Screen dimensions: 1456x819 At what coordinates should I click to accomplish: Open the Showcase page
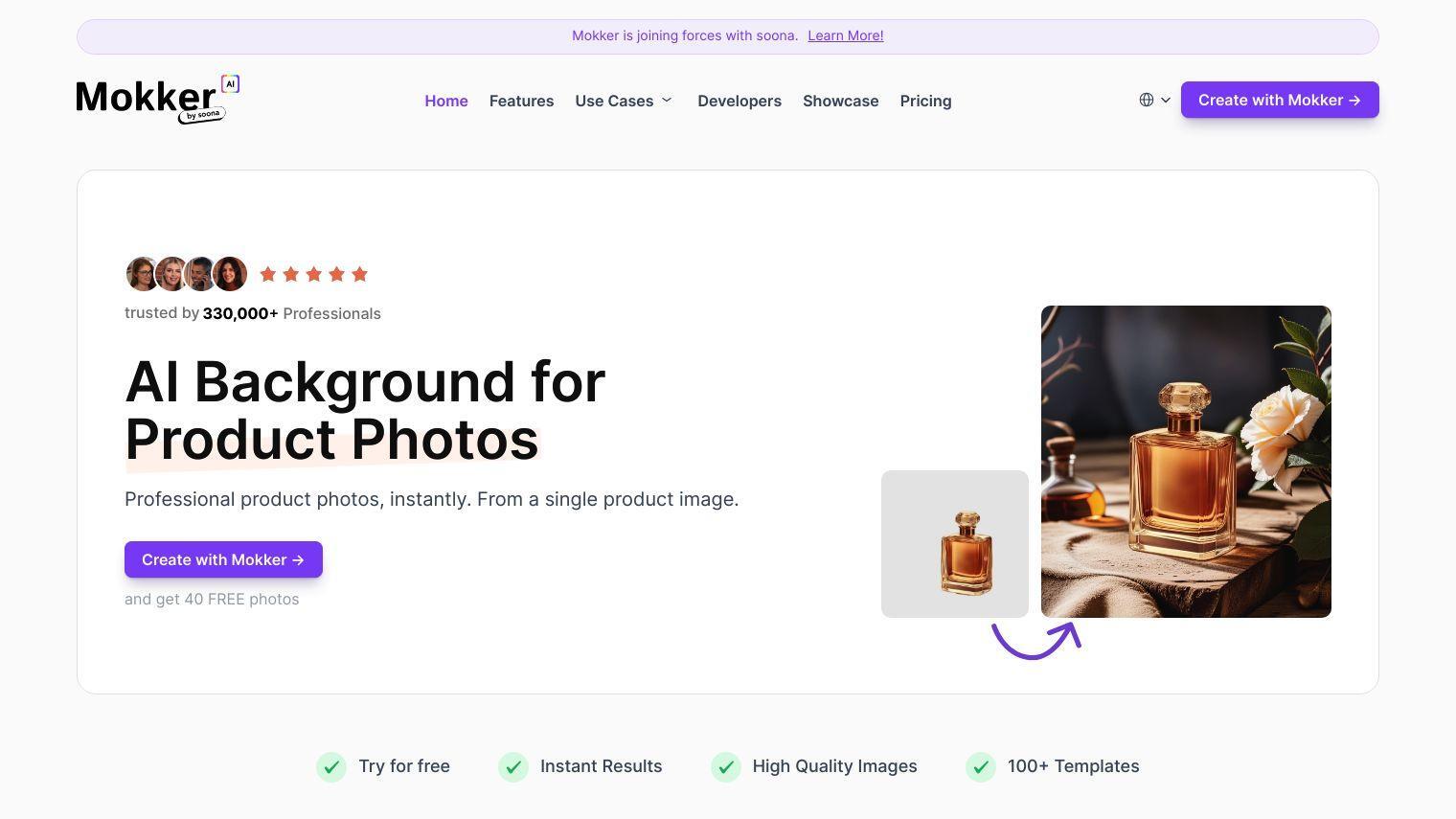(840, 101)
